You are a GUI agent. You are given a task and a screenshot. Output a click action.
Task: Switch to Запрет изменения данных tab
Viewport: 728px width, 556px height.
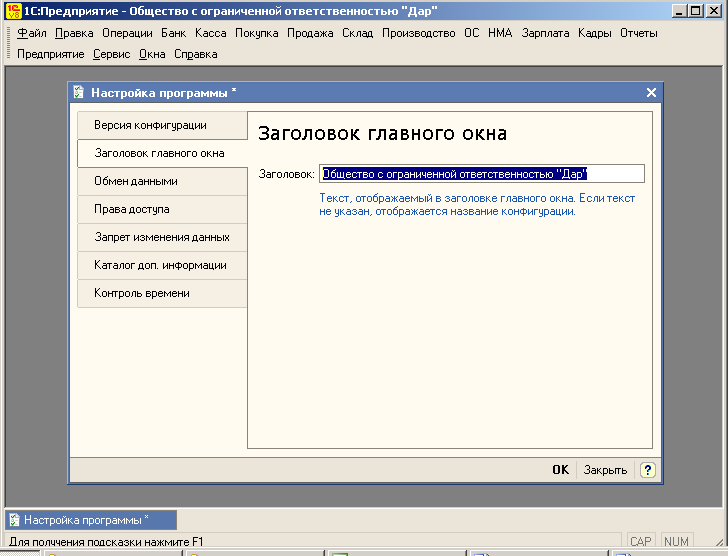162,237
